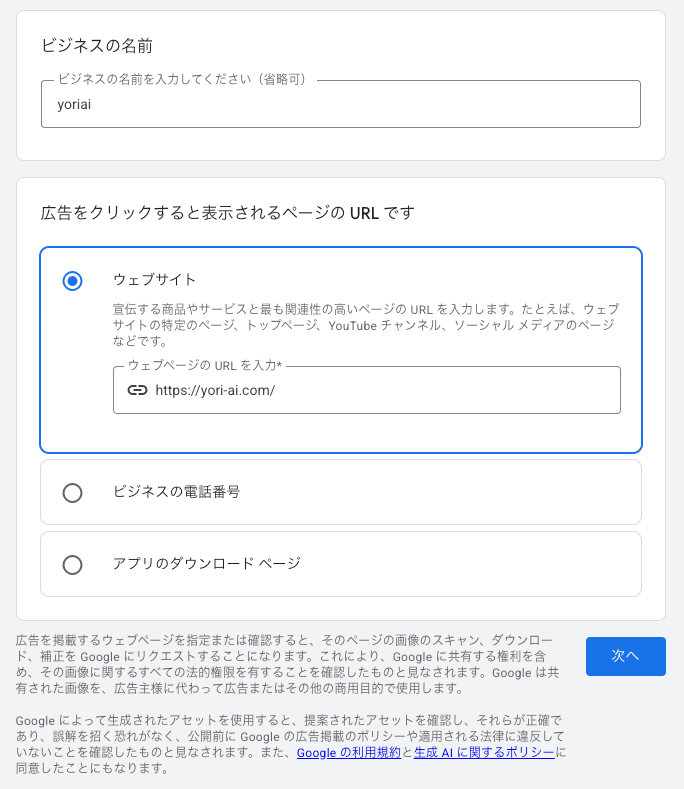Viewport: 684px width, 789px height.
Task: Select the ビジネスの電話番号 radio button
Action: (x=72, y=492)
